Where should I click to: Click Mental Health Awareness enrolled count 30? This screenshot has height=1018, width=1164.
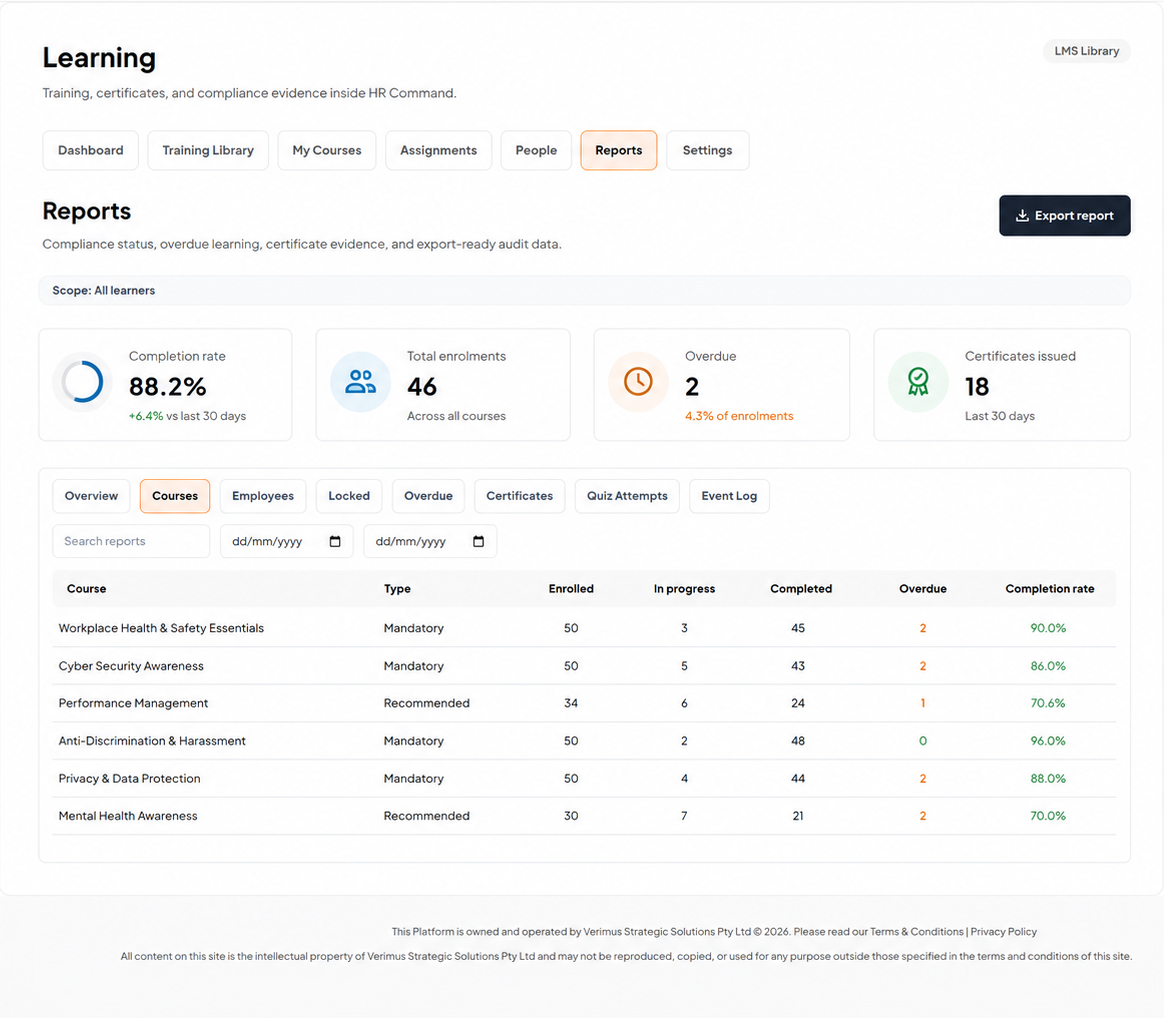coord(571,816)
